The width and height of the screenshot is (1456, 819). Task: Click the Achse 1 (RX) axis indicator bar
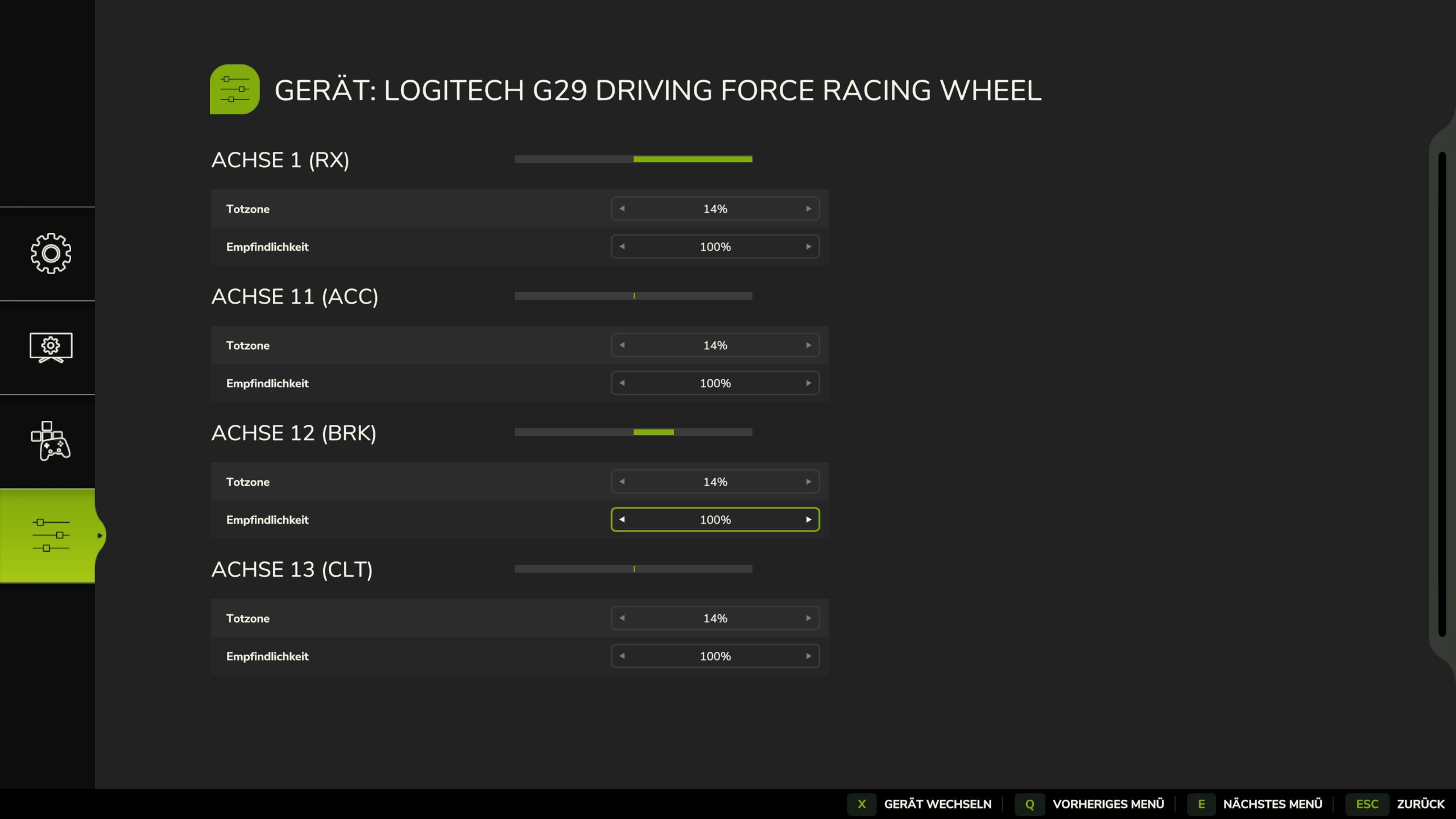point(633,159)
